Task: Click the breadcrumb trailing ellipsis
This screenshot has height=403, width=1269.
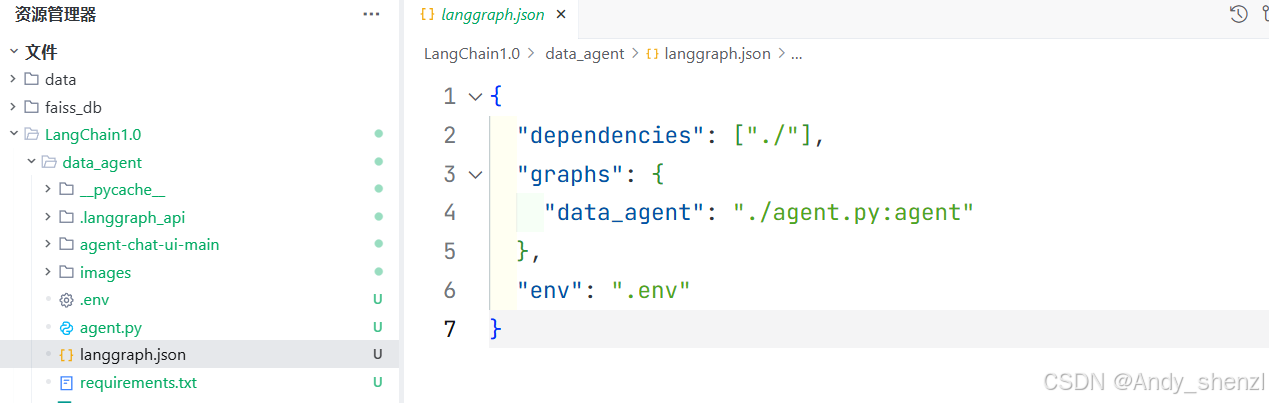Action: pos(796,55)
